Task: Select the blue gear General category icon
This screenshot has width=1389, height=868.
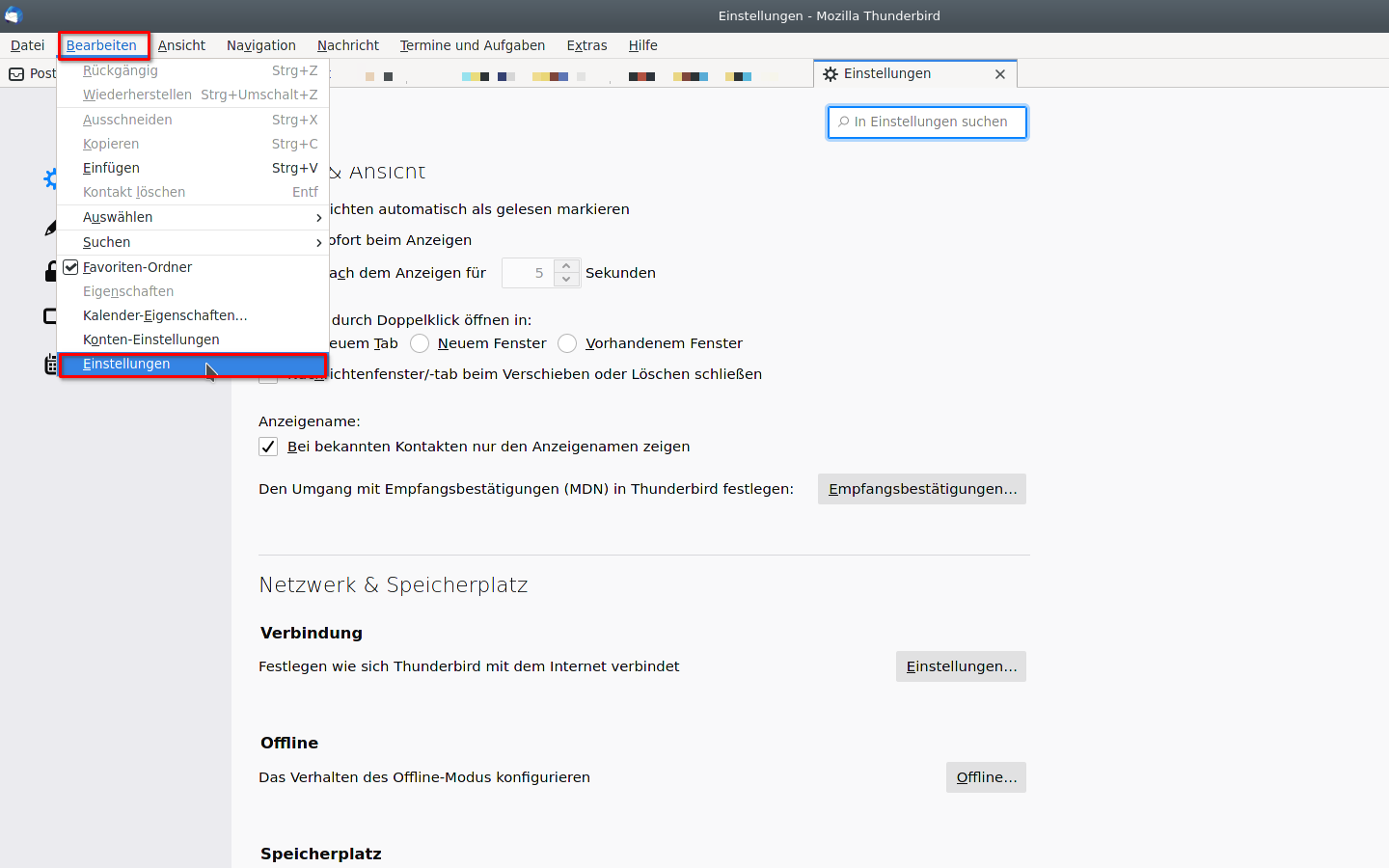Action: [50, 179]
